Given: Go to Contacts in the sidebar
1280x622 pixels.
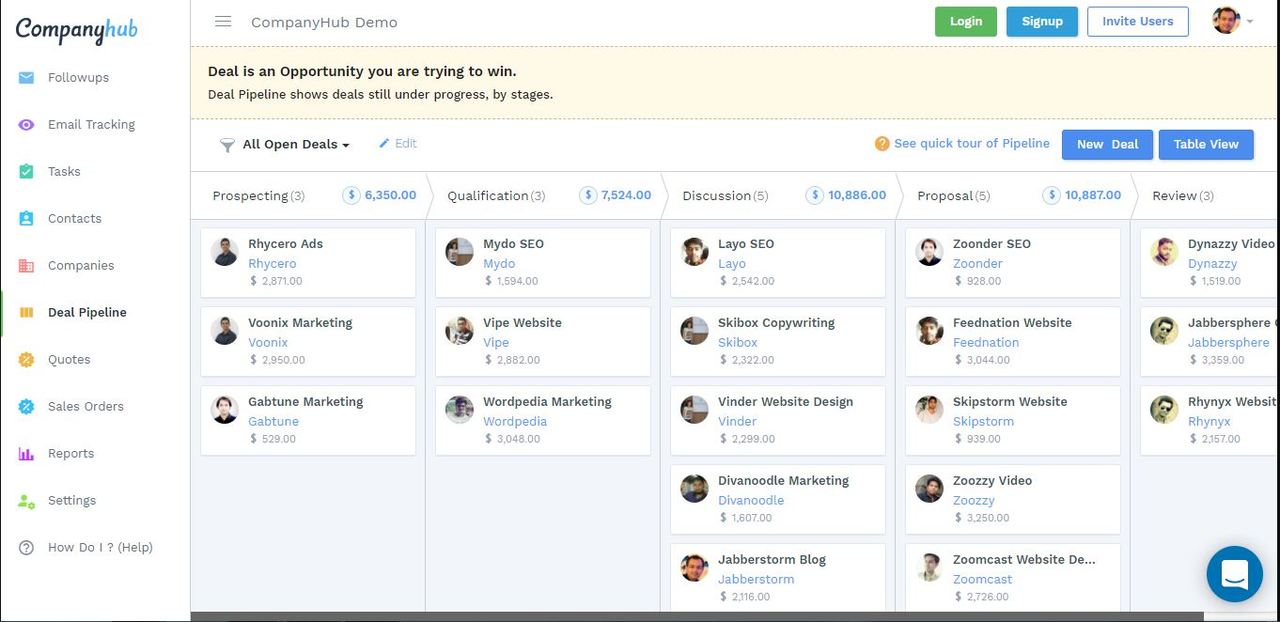Looking at the screenshot, I should (x=74, y=219).
